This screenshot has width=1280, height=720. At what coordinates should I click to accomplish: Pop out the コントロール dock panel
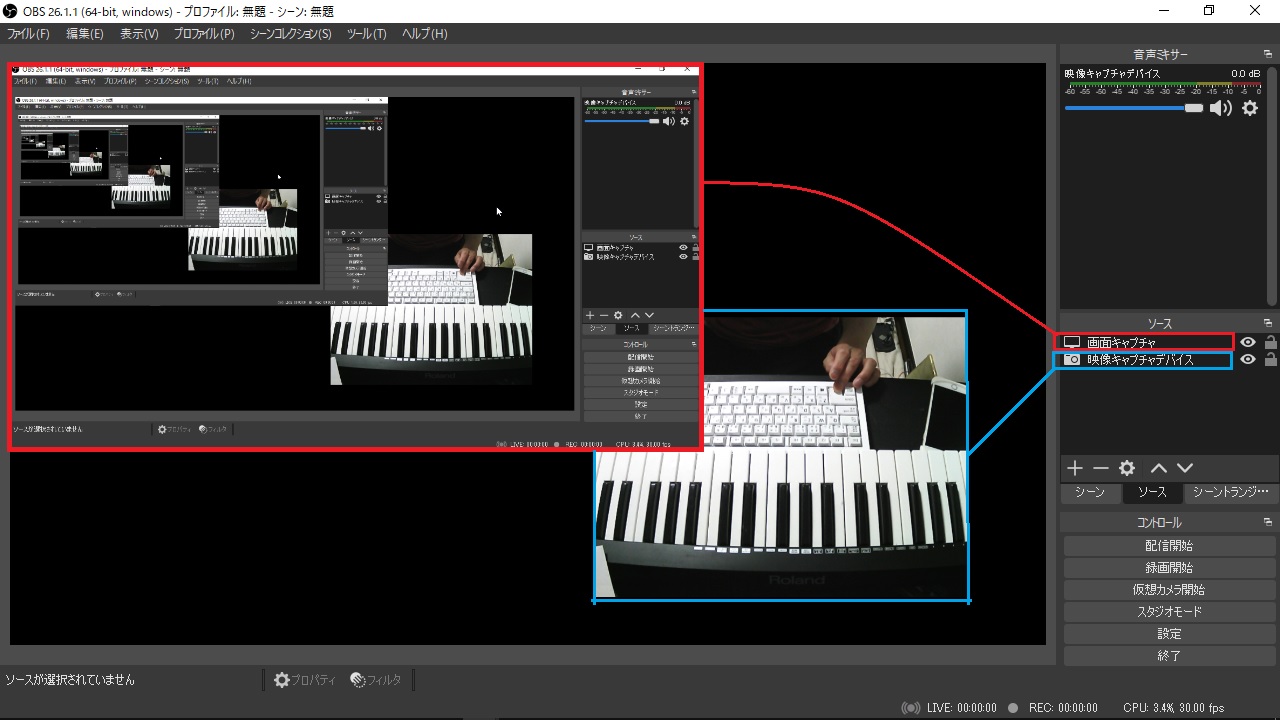point(1268,522)
